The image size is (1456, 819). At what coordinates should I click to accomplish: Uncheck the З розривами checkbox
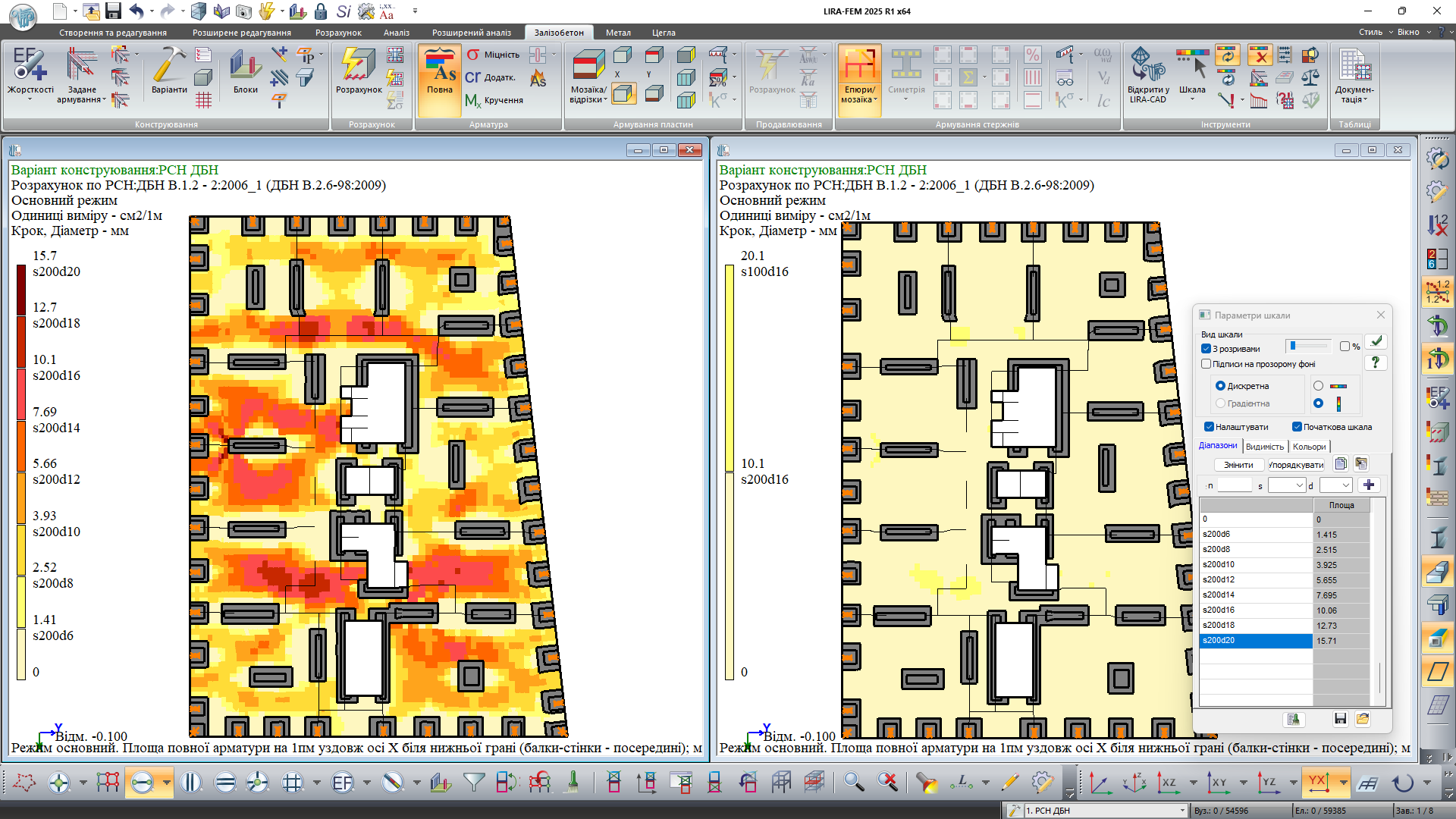coord(1207,349)
